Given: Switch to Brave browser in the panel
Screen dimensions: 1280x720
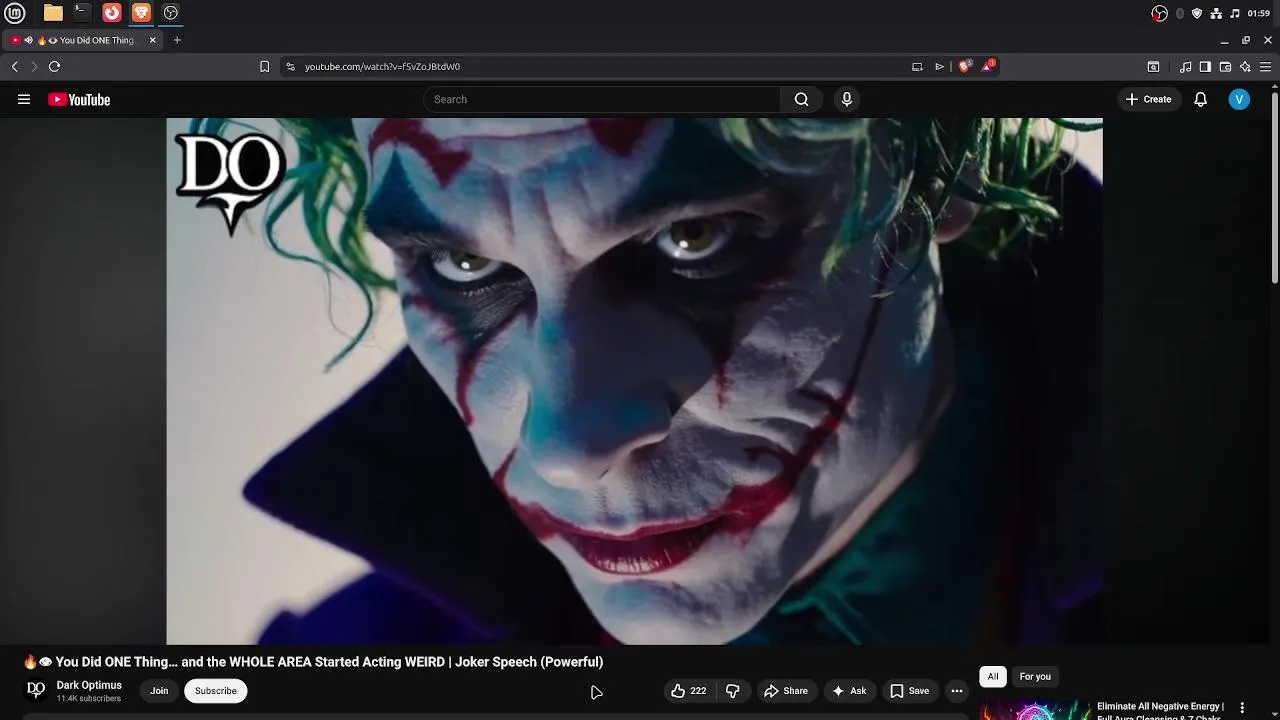Looking at the screenshot, I should pos(141,13).
